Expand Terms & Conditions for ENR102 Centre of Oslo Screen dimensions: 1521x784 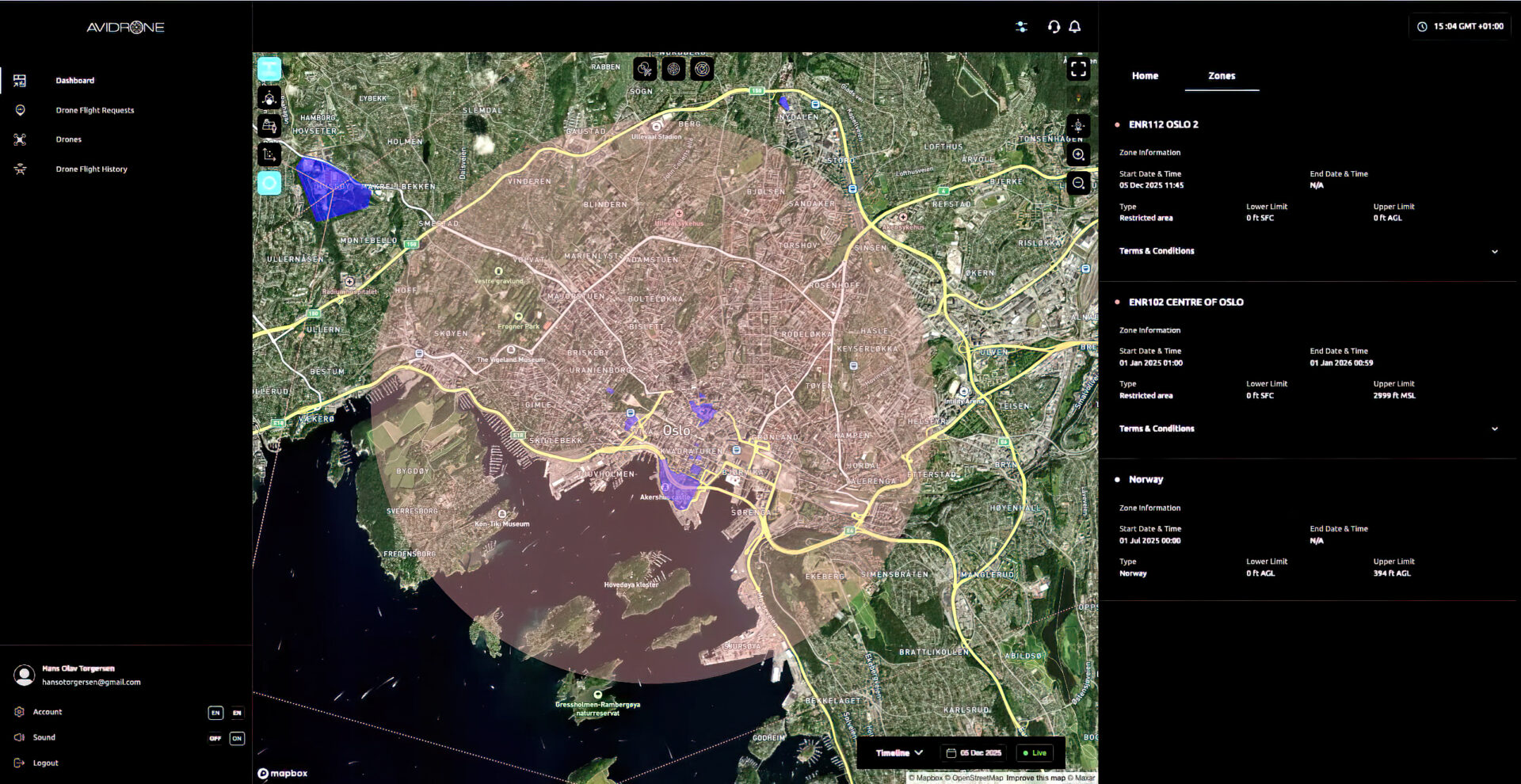(x=1494, y=429)
